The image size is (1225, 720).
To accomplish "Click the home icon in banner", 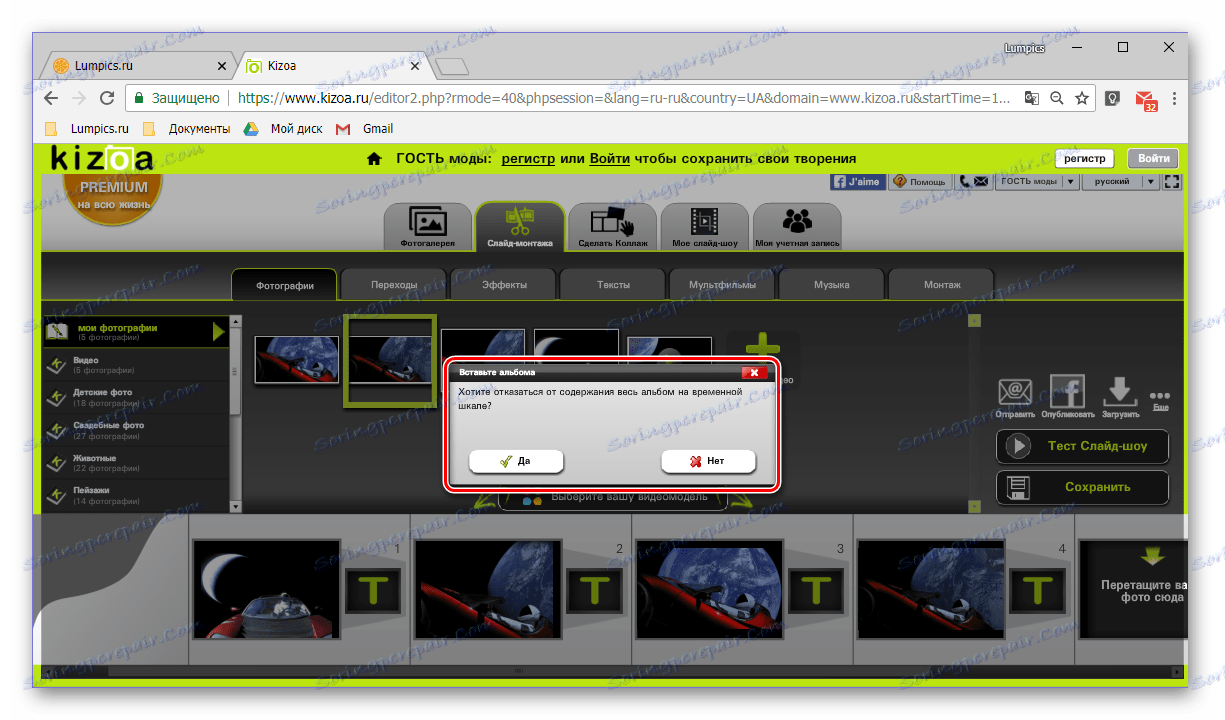I will pos(374,159).
